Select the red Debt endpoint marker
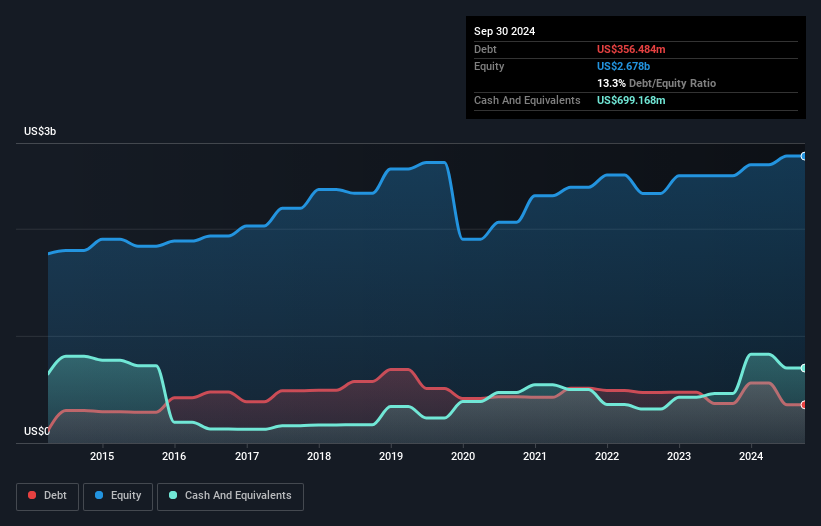This screenshot has height=526, width=821. click(804, 405)
